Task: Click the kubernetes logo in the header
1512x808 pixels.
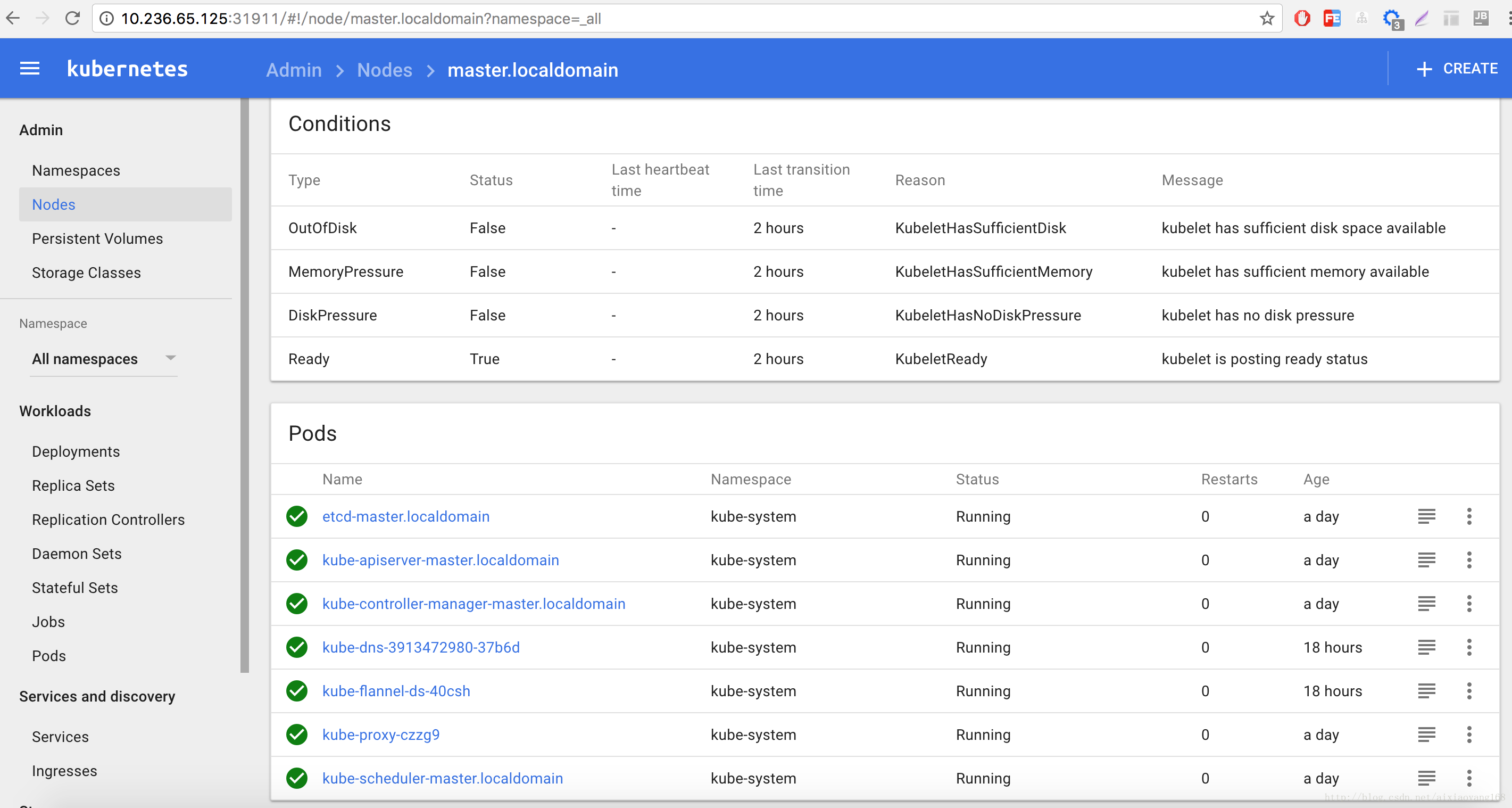Action: tap(127, 68)
